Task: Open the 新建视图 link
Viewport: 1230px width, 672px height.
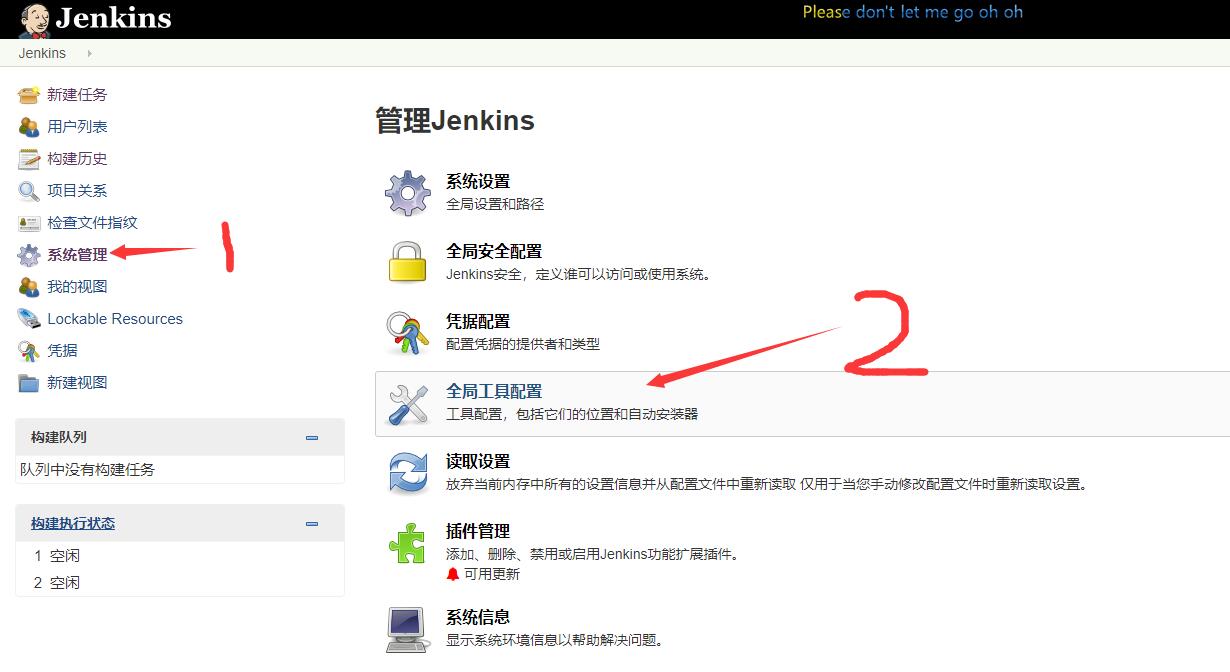Action: point(77,383)
